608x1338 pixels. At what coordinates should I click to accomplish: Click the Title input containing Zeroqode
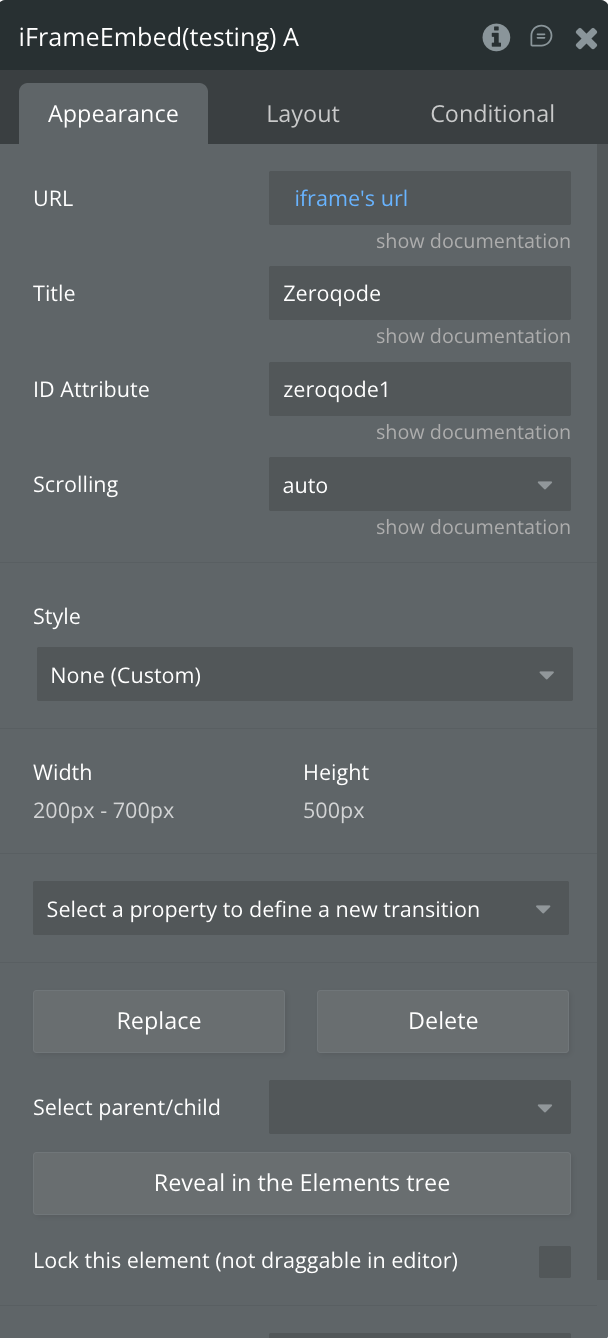419,293
